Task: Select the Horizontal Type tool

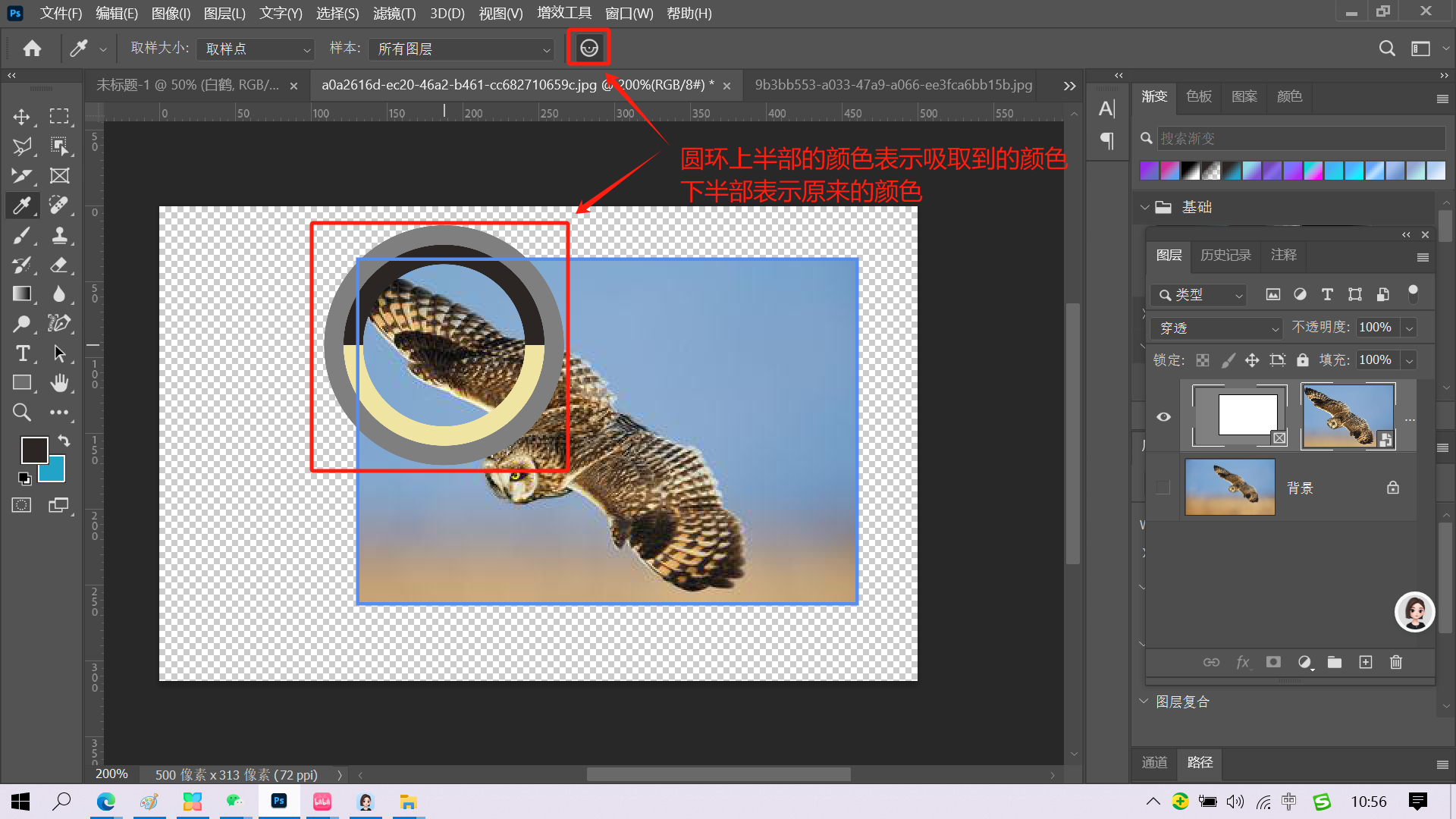Action: 22,353
